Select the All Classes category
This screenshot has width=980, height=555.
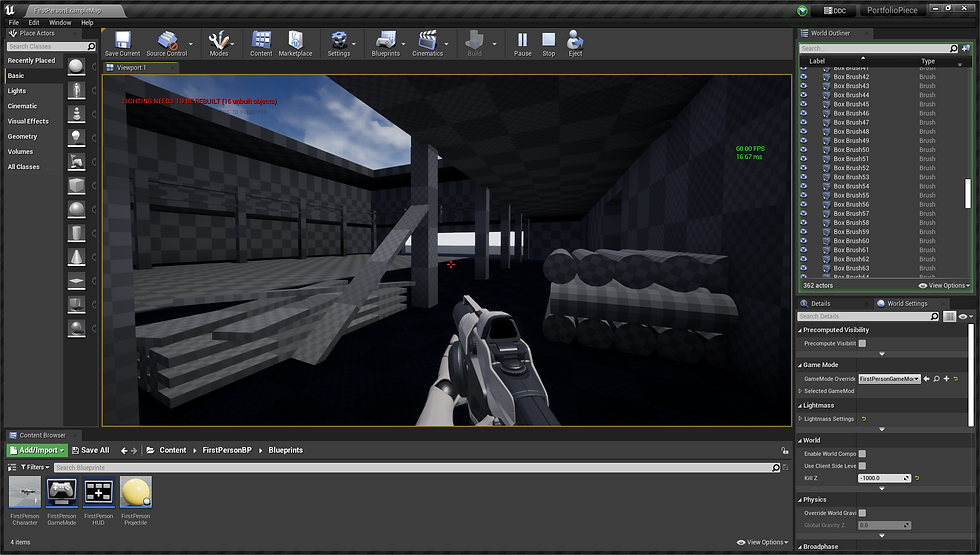click(23, 167)
